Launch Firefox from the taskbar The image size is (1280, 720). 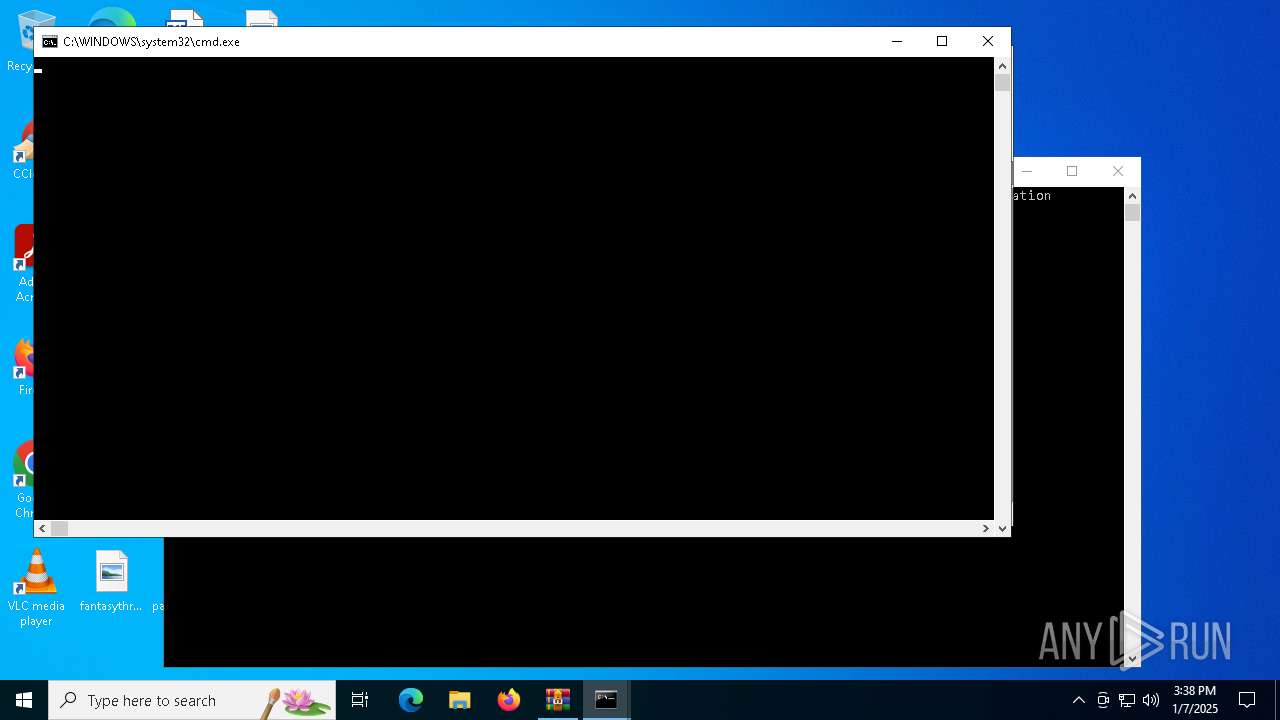coord(509,700)
